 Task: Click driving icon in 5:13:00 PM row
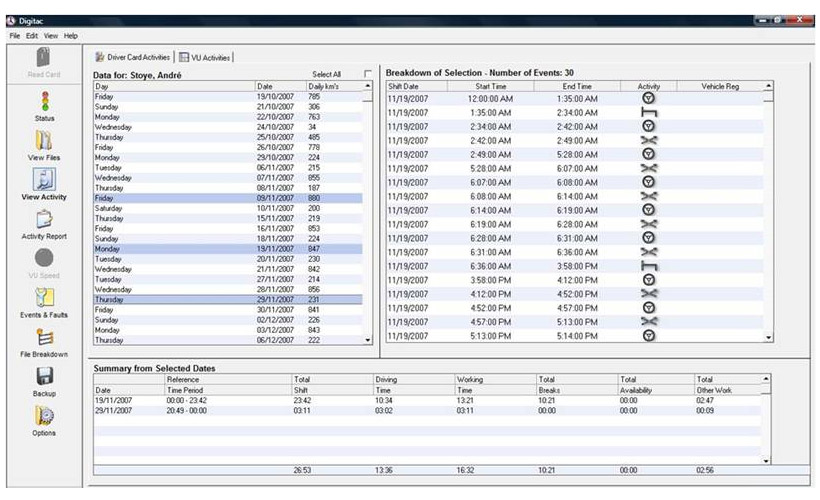648,336
